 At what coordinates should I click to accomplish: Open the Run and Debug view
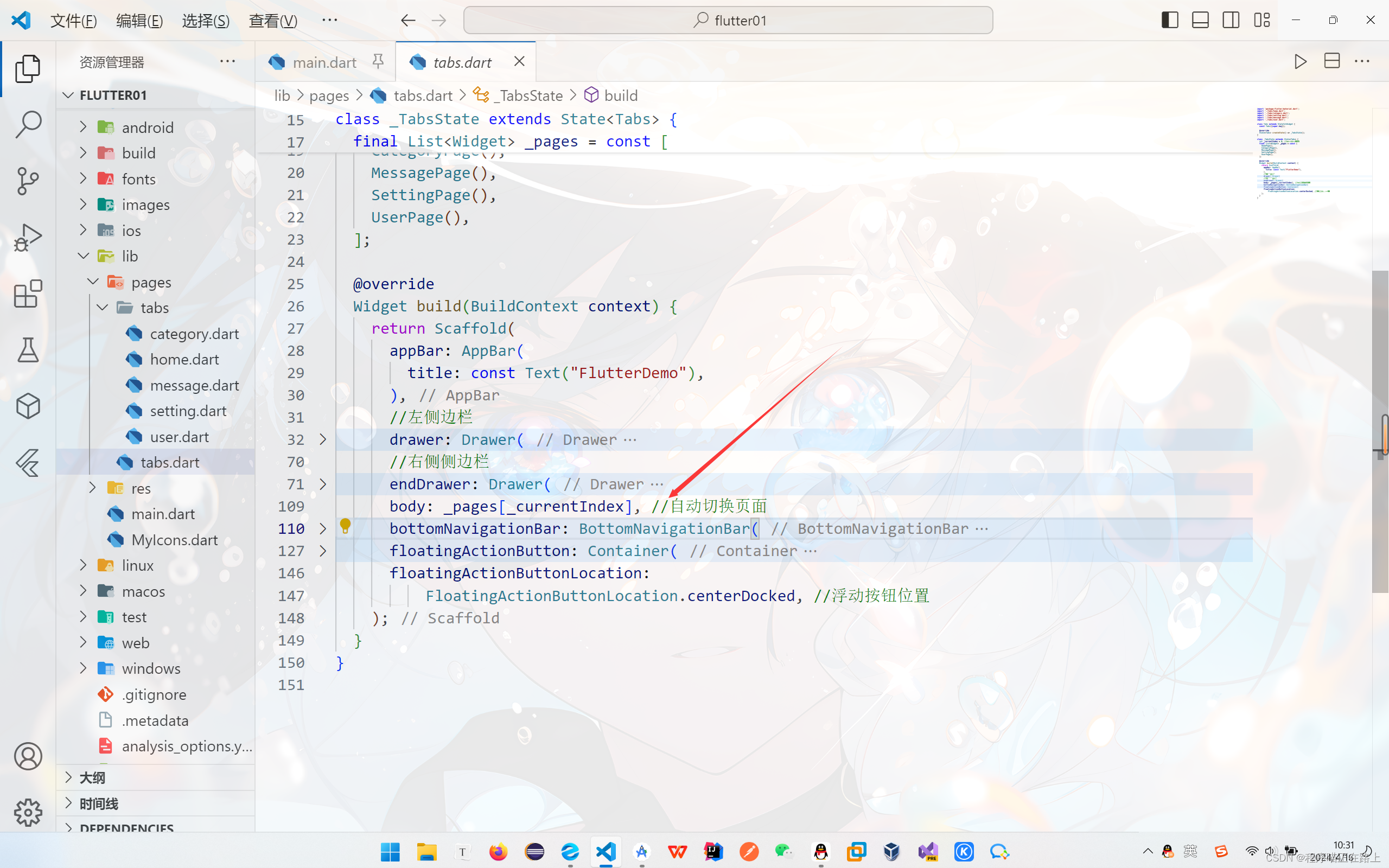click(28, 237)
